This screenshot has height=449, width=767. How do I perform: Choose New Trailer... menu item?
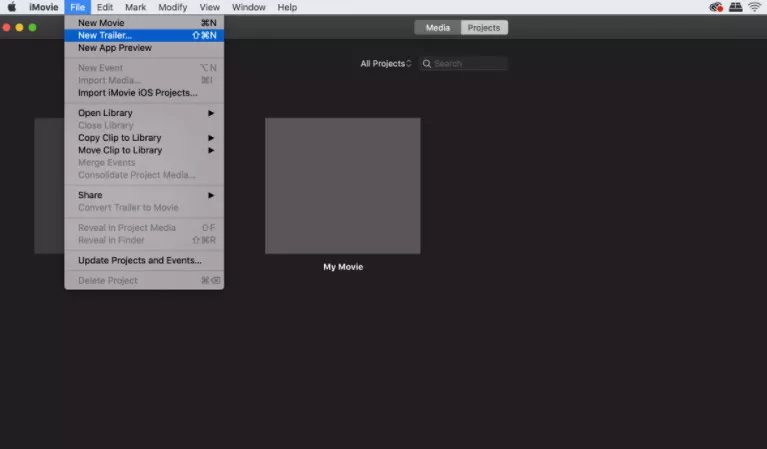(144, 35)
